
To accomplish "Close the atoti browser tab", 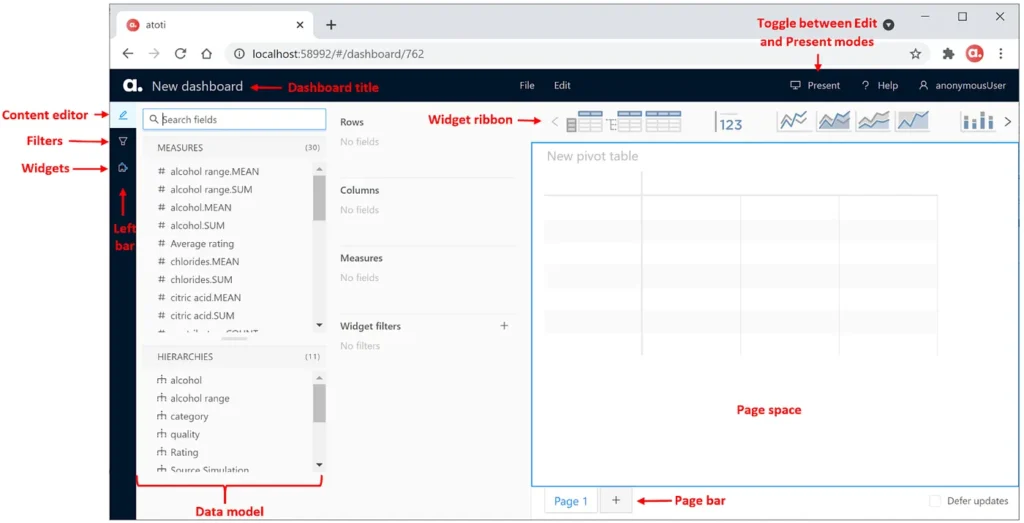I will pyautogui.click(x=300, y=25).
